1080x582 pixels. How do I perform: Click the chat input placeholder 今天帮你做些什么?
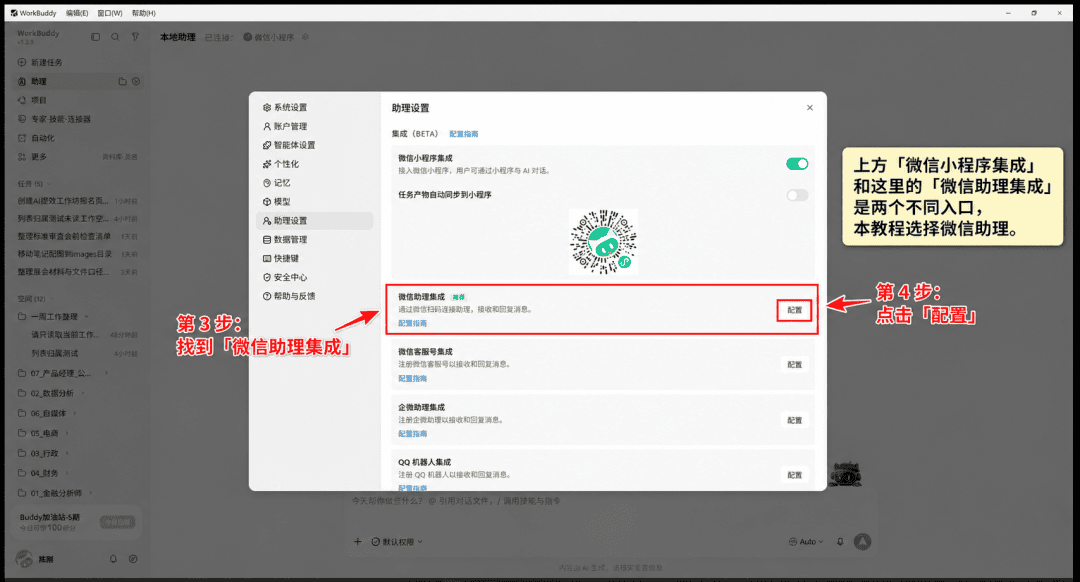click(455, 501)
